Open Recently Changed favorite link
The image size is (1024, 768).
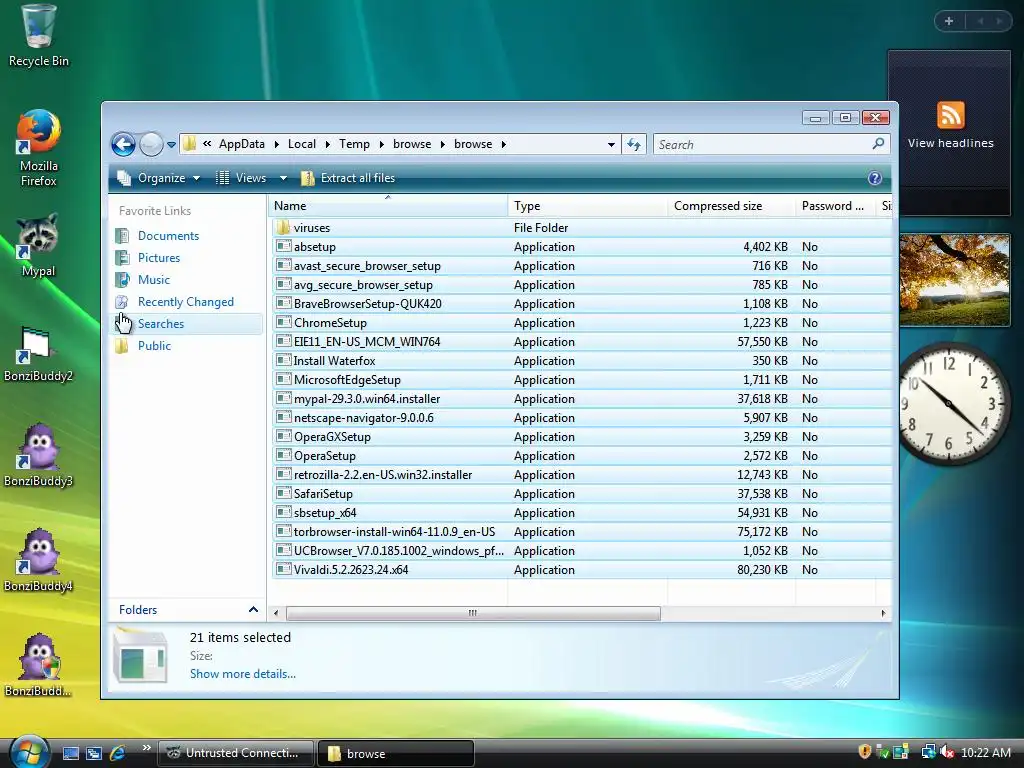coord(185,302)
